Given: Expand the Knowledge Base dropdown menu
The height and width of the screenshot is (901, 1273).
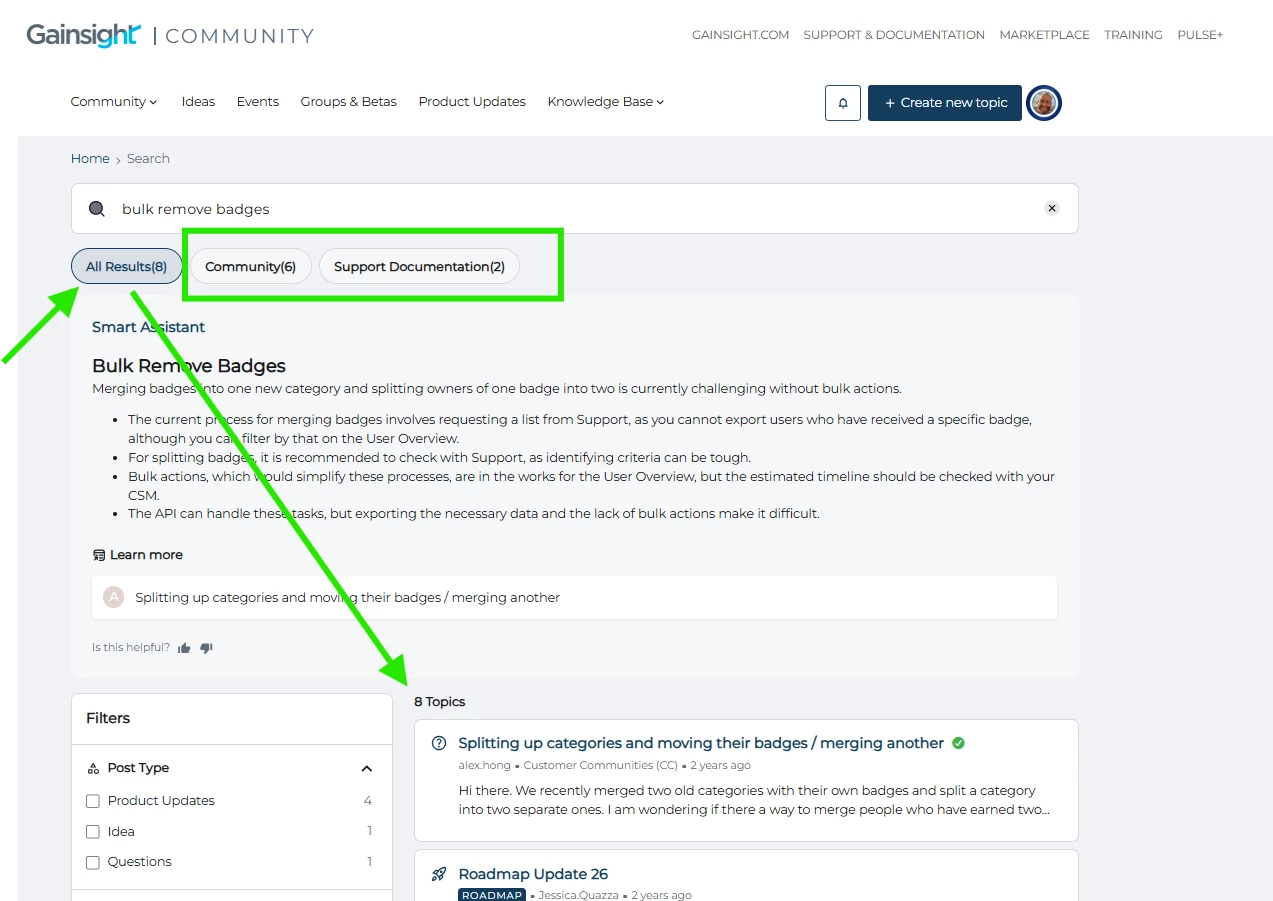Looking at the screenshot, I should point(606,102).
